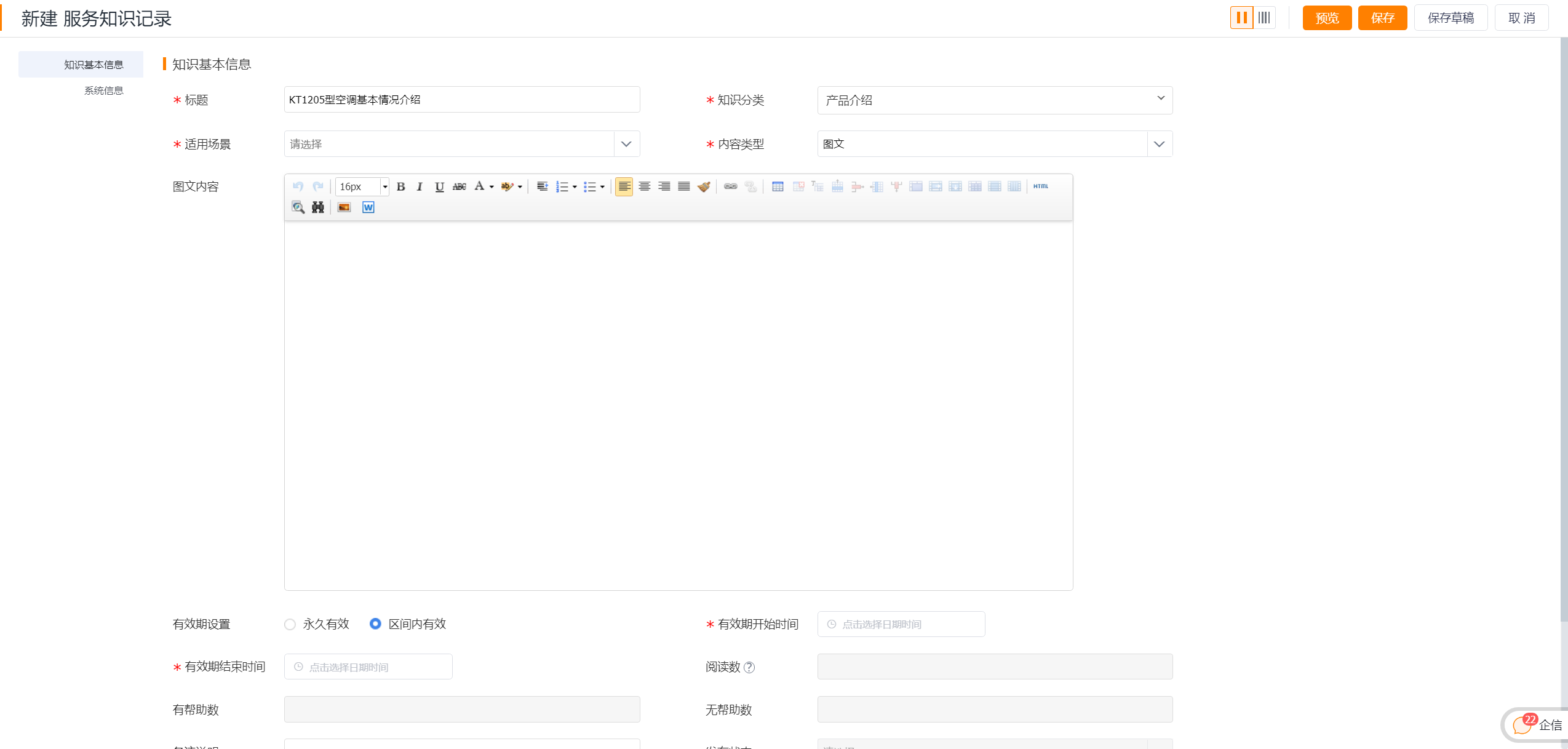
Task: Click the strikethrough ABC icon
Action: click(460, 186)
